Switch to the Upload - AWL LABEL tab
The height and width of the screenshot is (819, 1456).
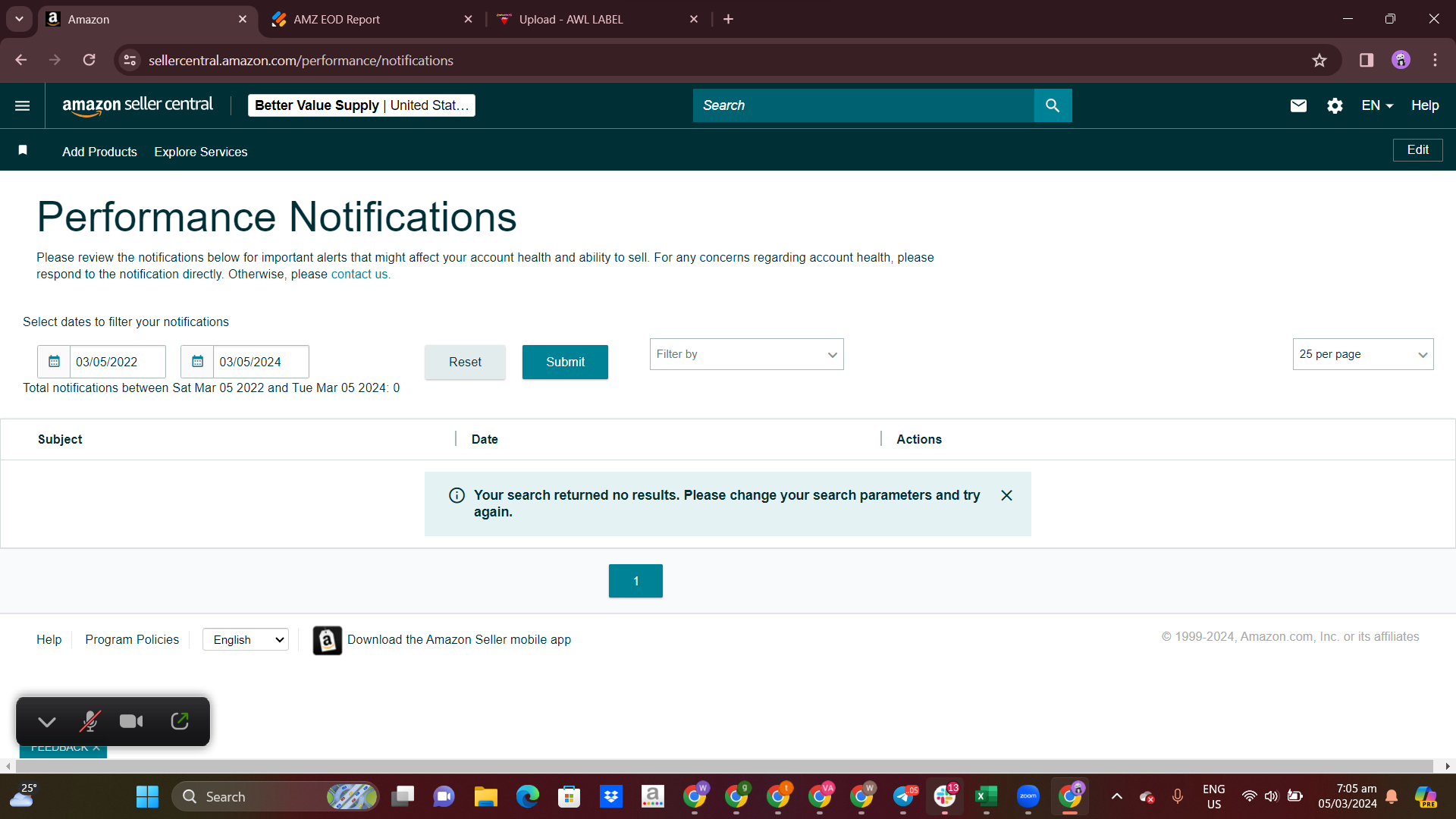point(598,19)
